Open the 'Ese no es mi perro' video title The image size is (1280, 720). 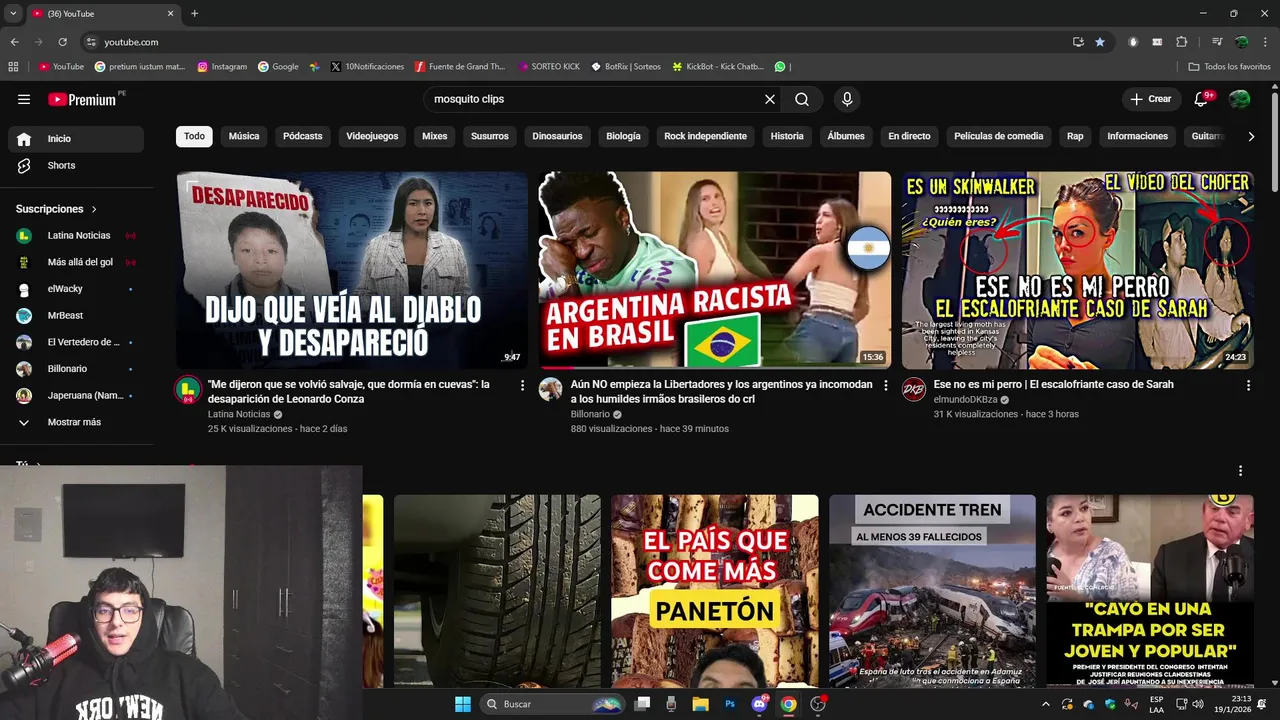tap(1053, 384)
